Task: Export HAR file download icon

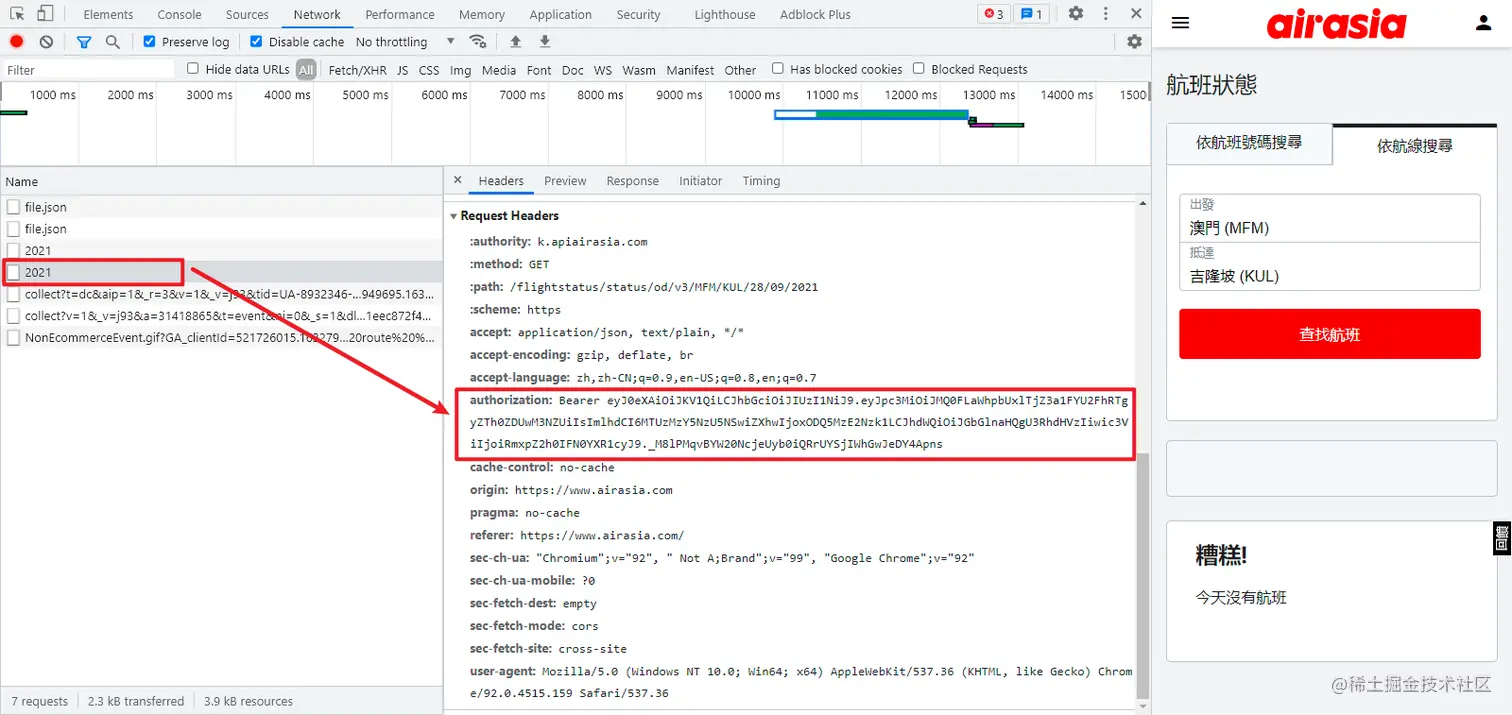Action: click(545, 42)
